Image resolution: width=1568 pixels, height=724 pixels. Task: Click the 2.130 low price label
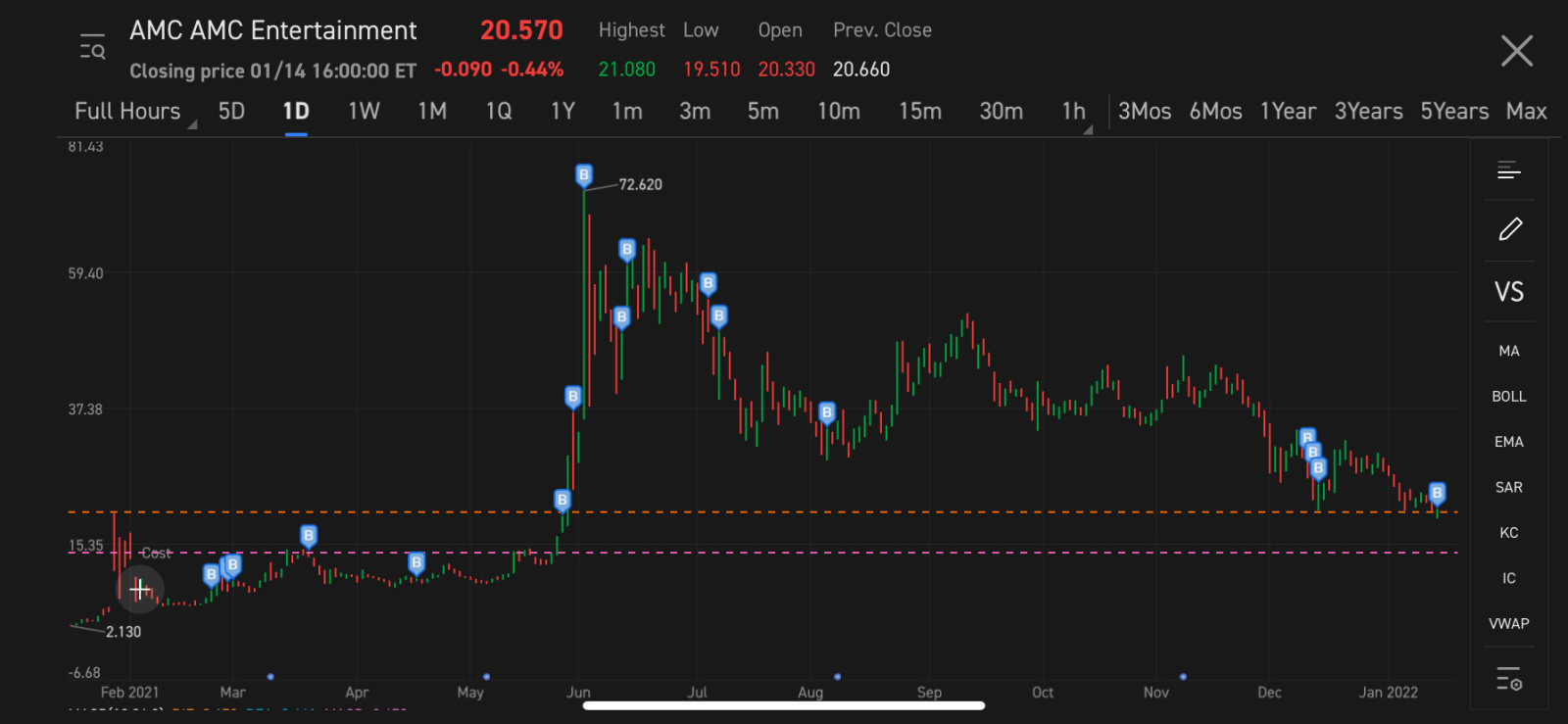tap(123, 632)
